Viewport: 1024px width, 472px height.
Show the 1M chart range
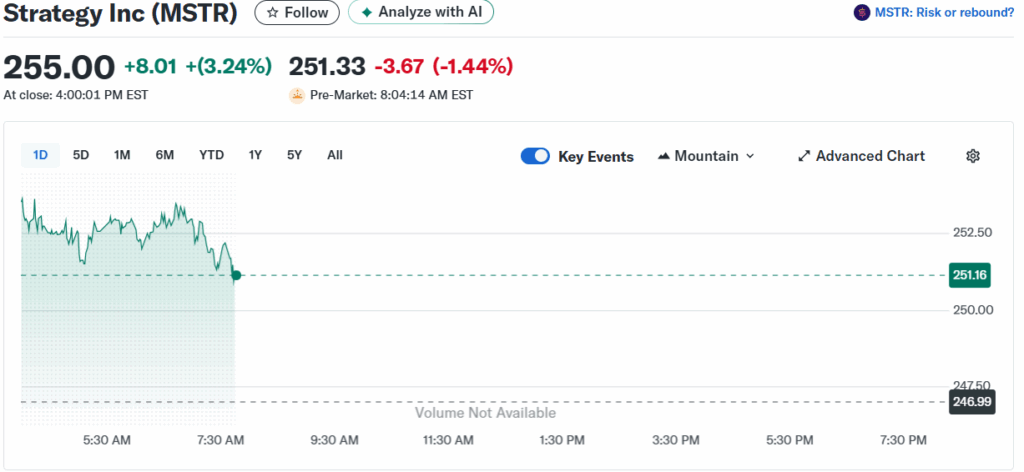pyautogui.click(x=122, y=155)
